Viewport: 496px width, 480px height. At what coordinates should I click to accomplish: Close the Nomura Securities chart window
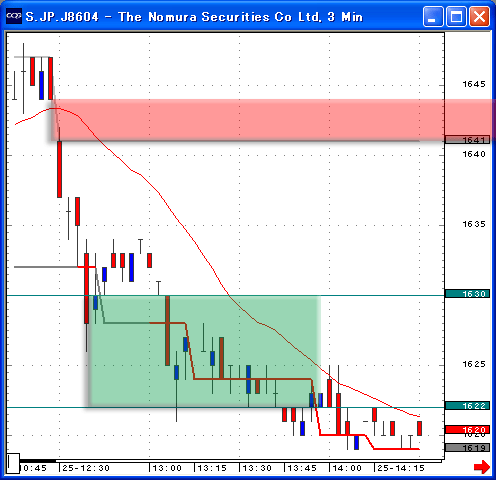[x=479, y=16]
